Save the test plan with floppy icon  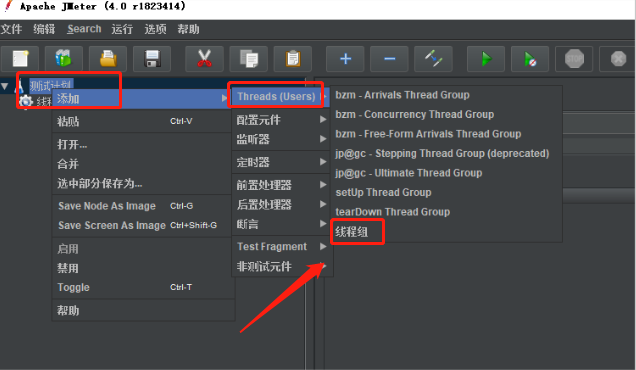152,59
